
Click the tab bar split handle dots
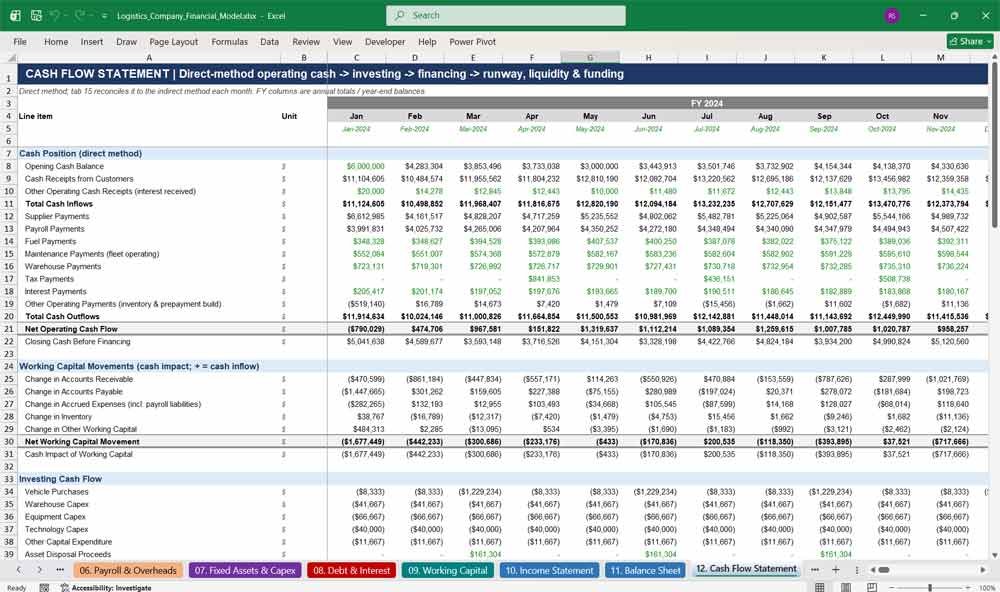click(857, 570)
